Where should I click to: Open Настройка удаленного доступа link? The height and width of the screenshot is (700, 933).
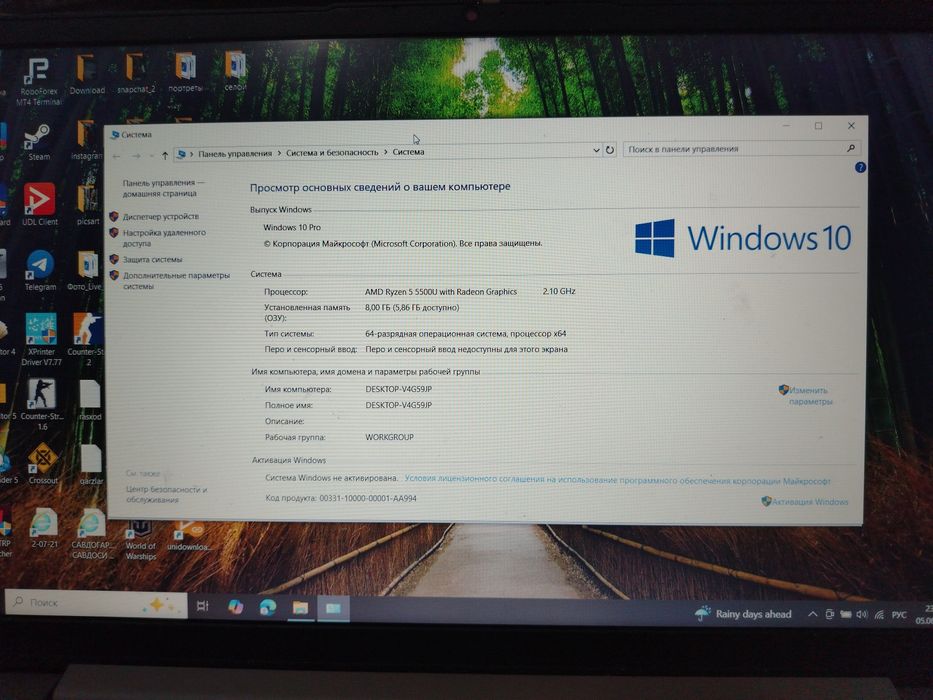point(164,238)
